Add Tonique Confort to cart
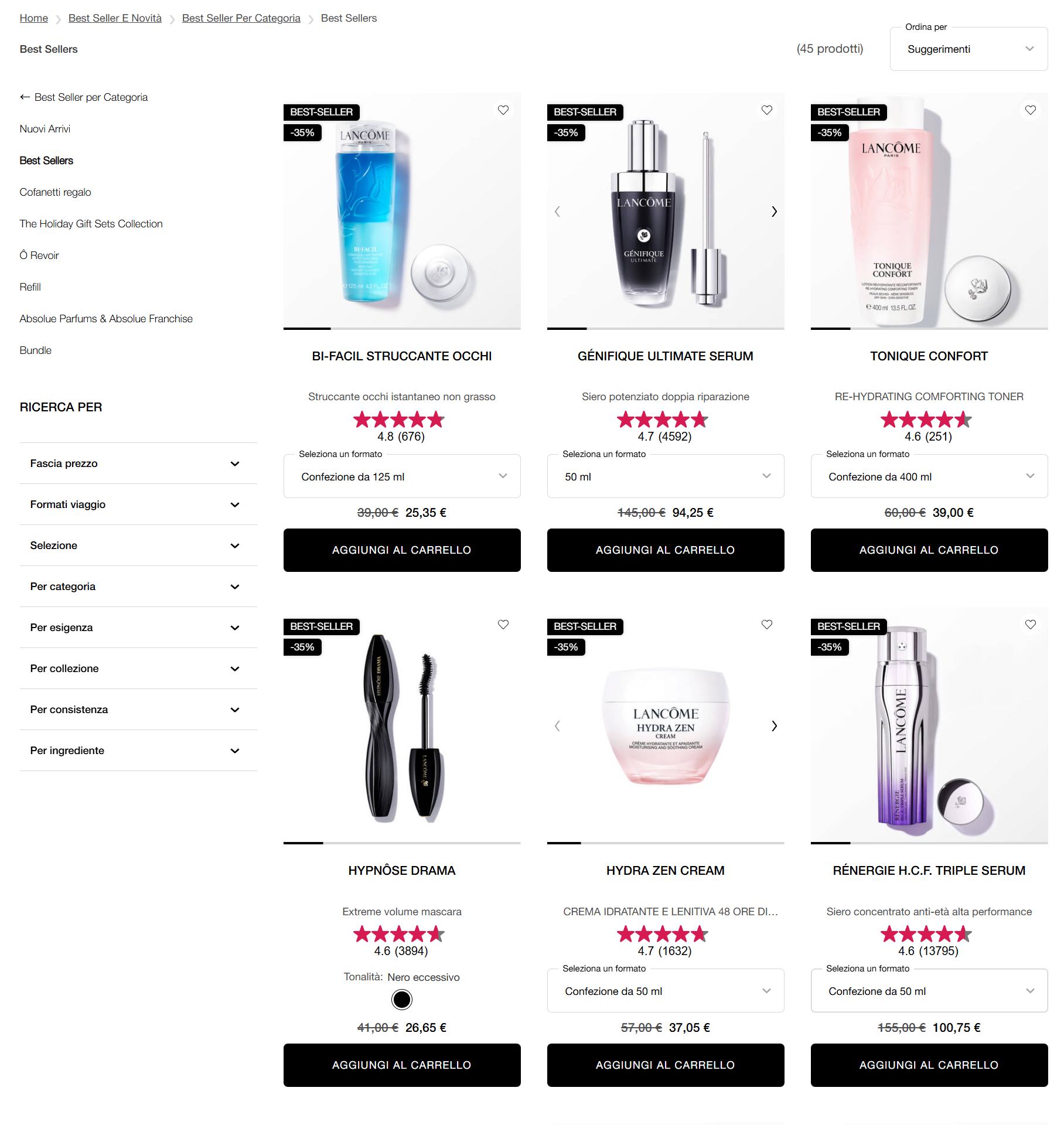The image size is (1064, 1125). [x=929, y=550]
